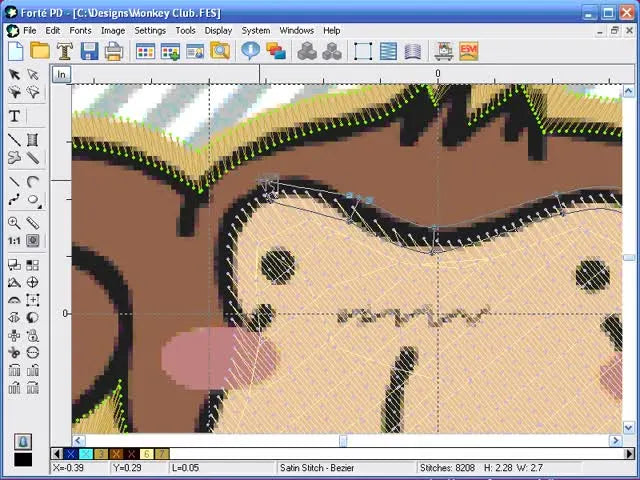Select the light yellow swatch labeled 6
The width and height of the screenshot is (640, 480).
(x=147, y=453)
